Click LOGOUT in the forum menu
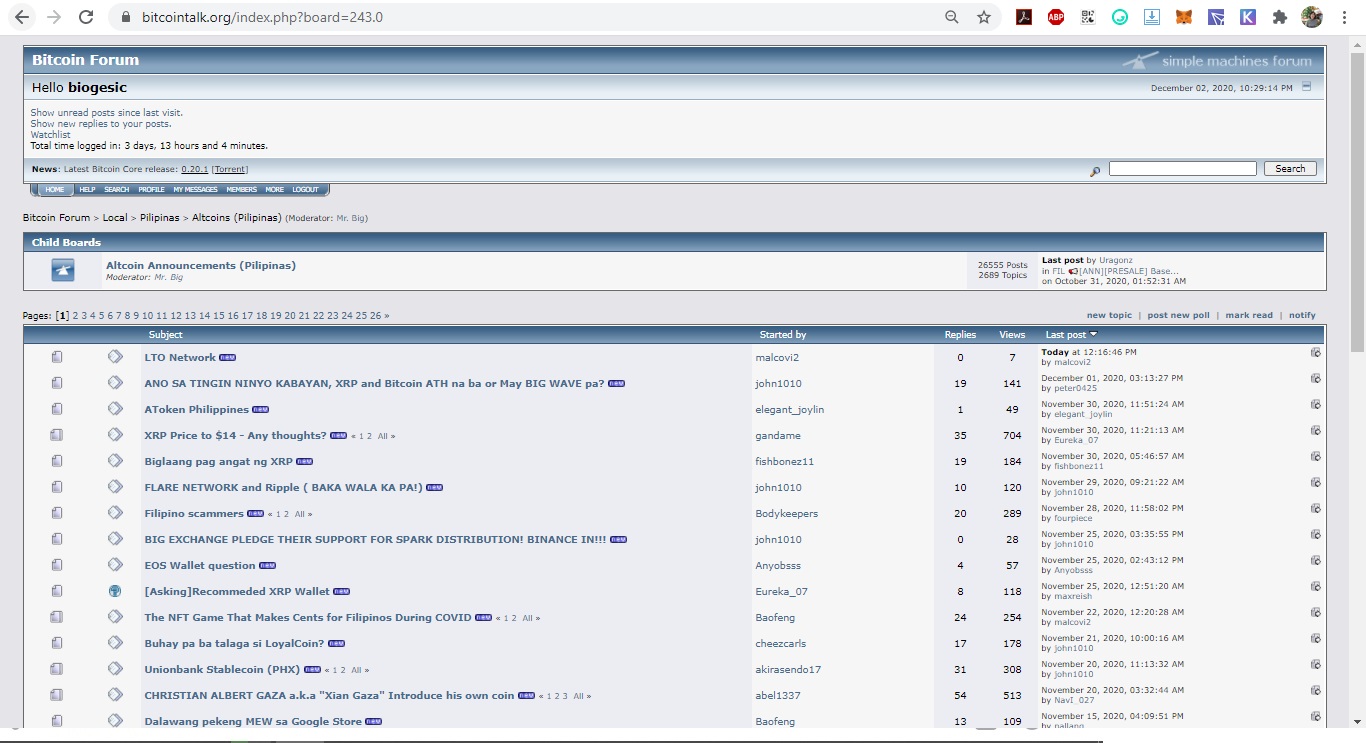1366x743 pixels. tap(306, 190)
